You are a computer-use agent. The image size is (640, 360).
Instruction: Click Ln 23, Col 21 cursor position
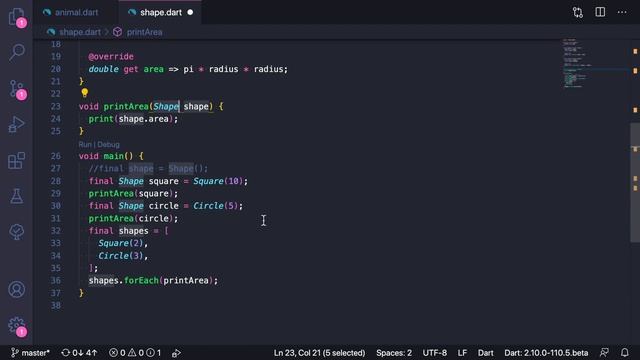coord(319,353)
